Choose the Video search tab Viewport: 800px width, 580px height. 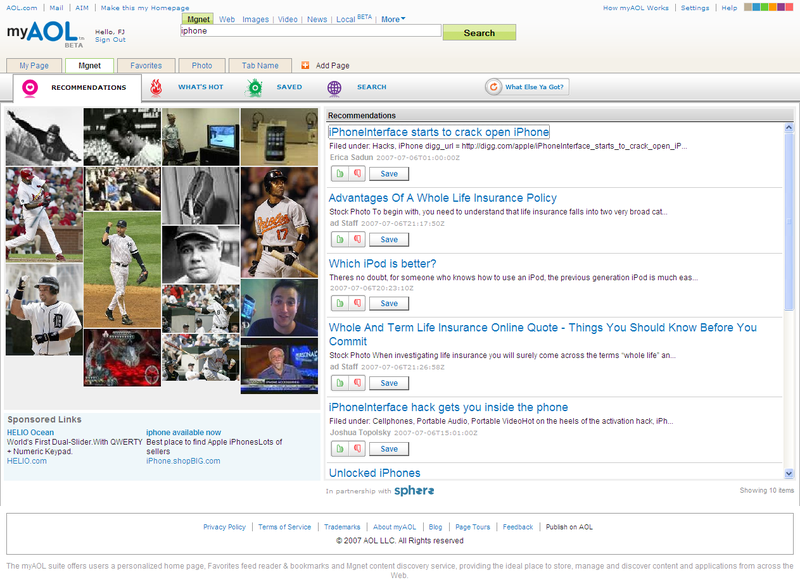pyautogui.click(x=288, y=19)
